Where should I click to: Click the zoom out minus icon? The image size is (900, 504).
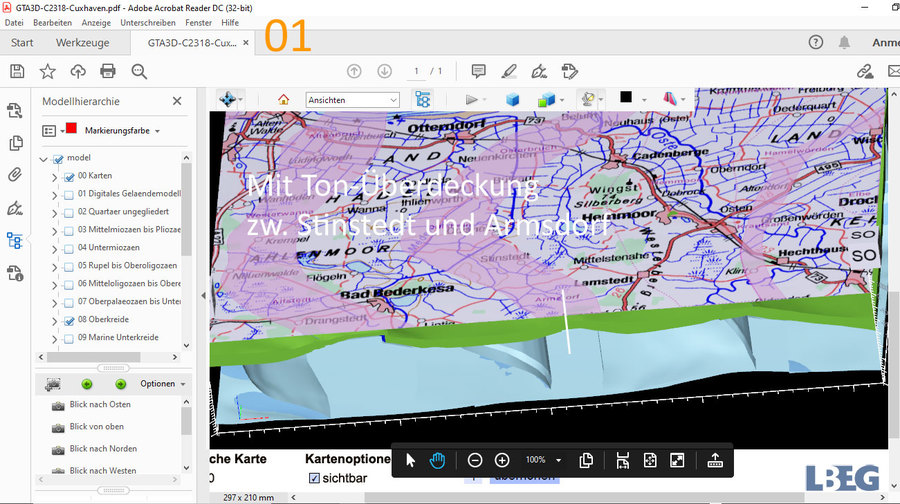[475, 460]
